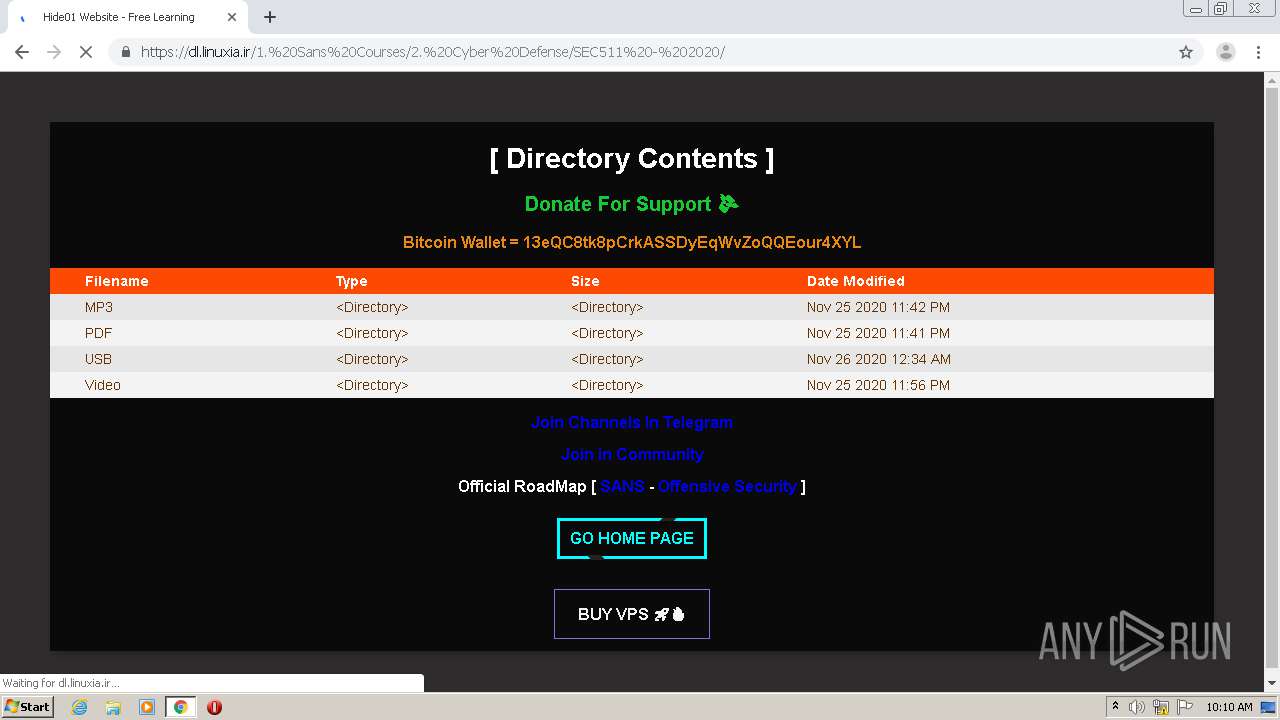Click MP3 row date Nov 25 2020 11:42 PM

pyautogui.click(x=878, y=307)
